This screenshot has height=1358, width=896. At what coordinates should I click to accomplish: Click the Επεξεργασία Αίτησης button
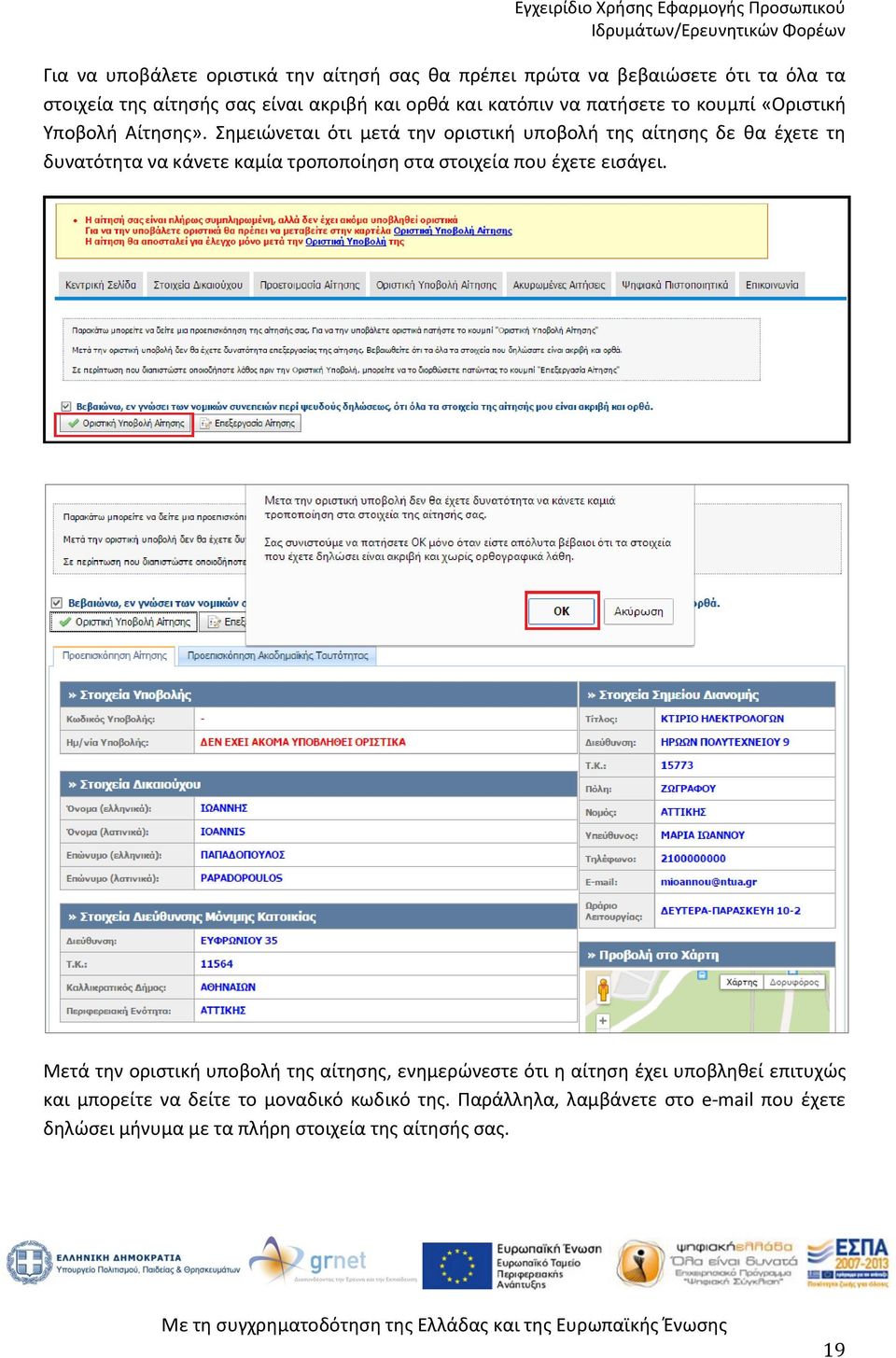coord(248,424)
